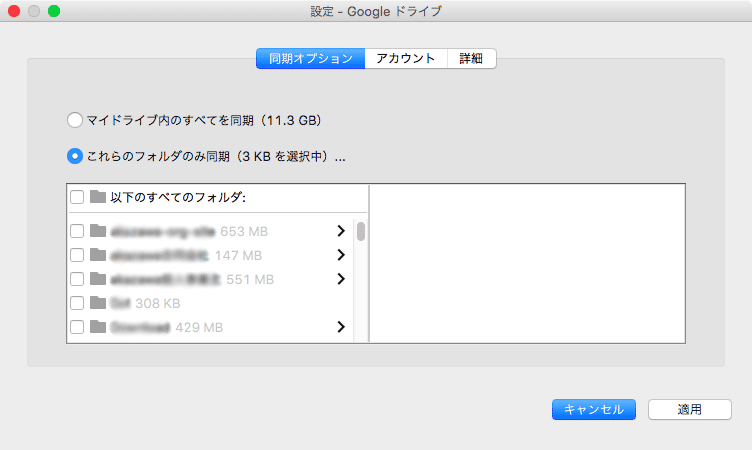
Task: Check the 429 MB folder checkbox
Action: click(77, 327)
